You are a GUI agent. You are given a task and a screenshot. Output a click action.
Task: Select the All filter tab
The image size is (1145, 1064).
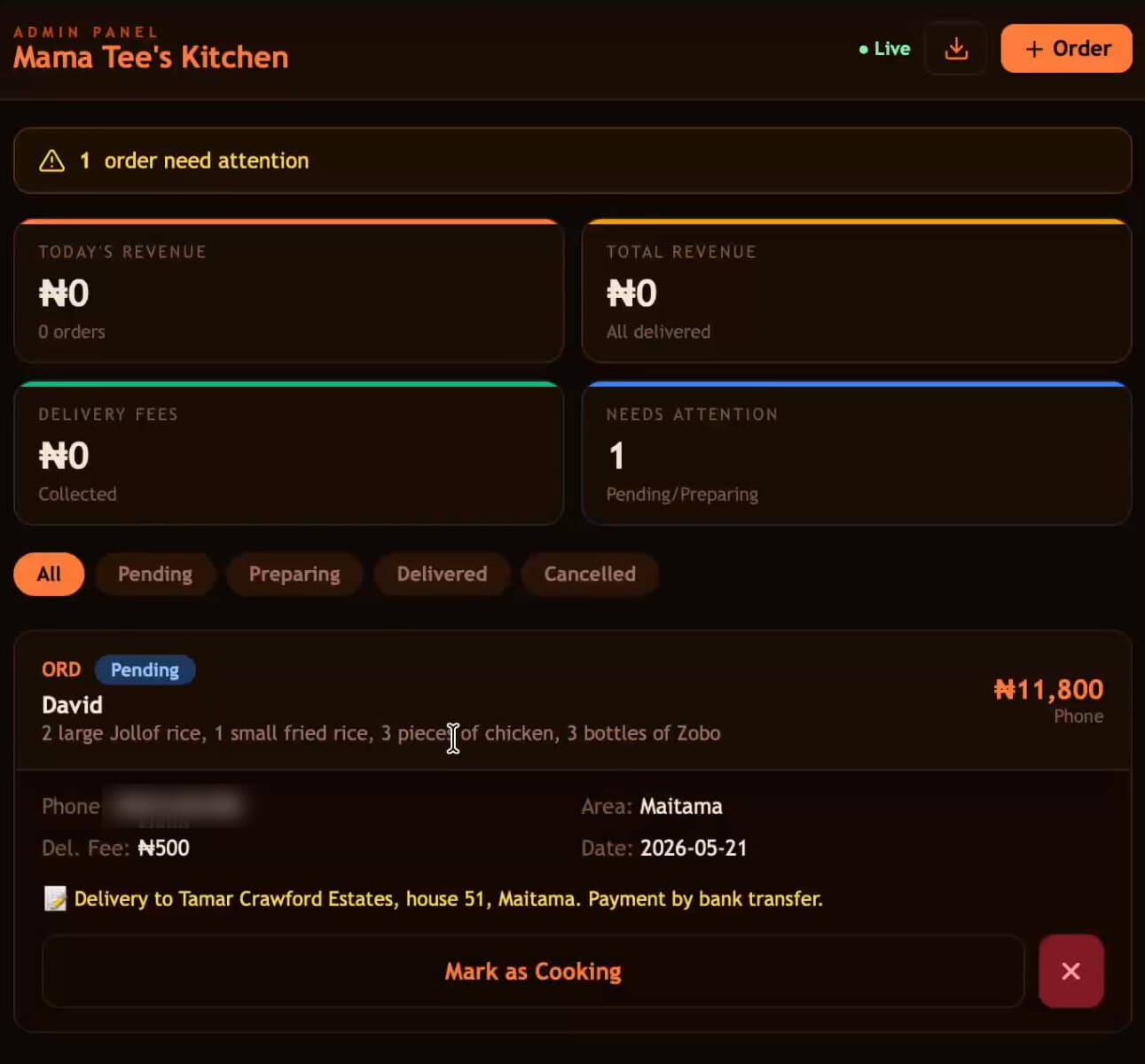coord(49,574)
